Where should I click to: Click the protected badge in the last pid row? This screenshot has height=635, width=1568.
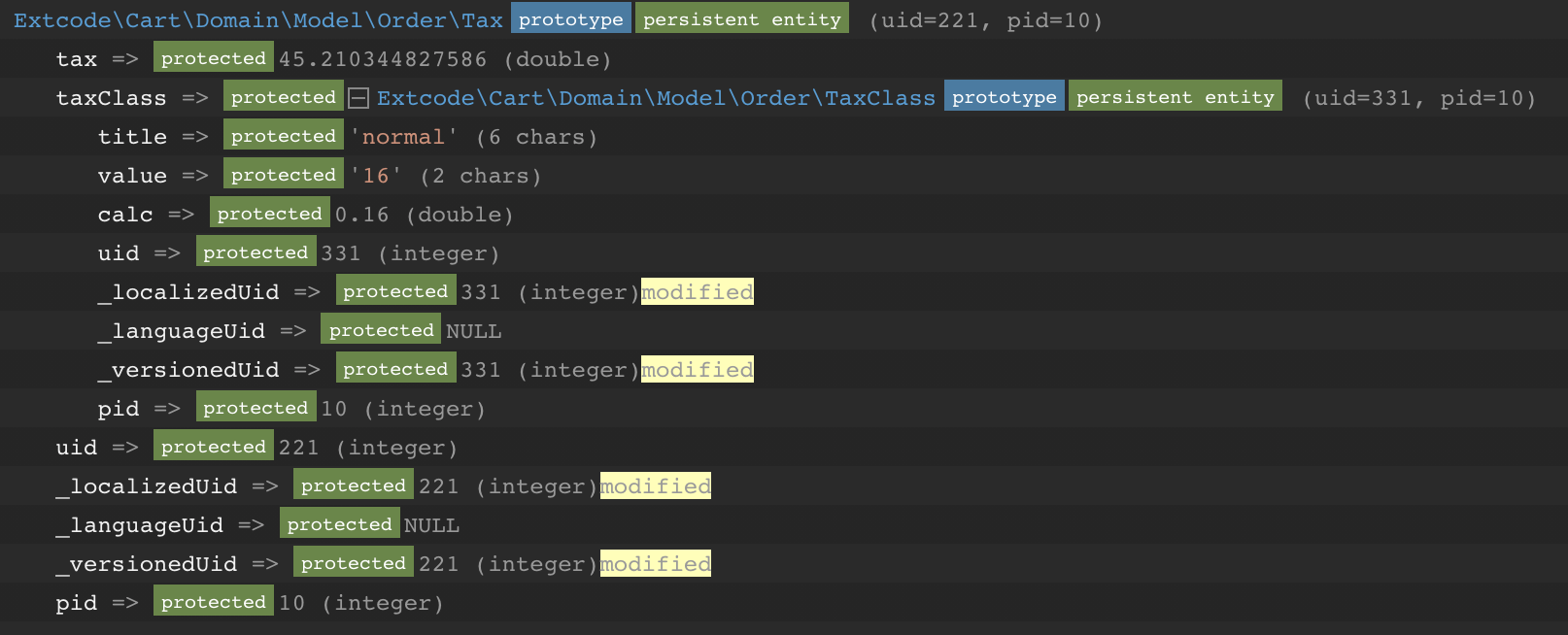tap(214, 601)
